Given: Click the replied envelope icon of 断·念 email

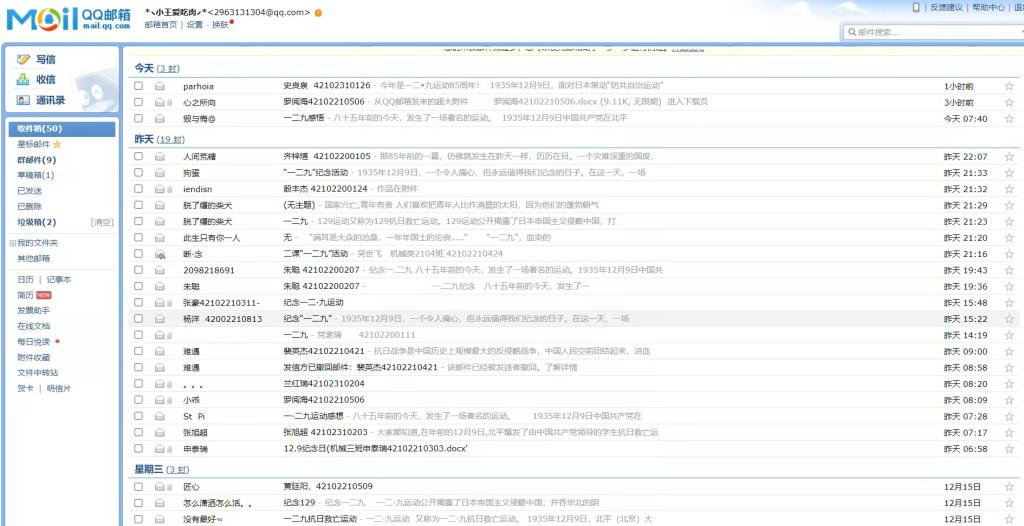Looking at the screenshot, I should [159, 254].
